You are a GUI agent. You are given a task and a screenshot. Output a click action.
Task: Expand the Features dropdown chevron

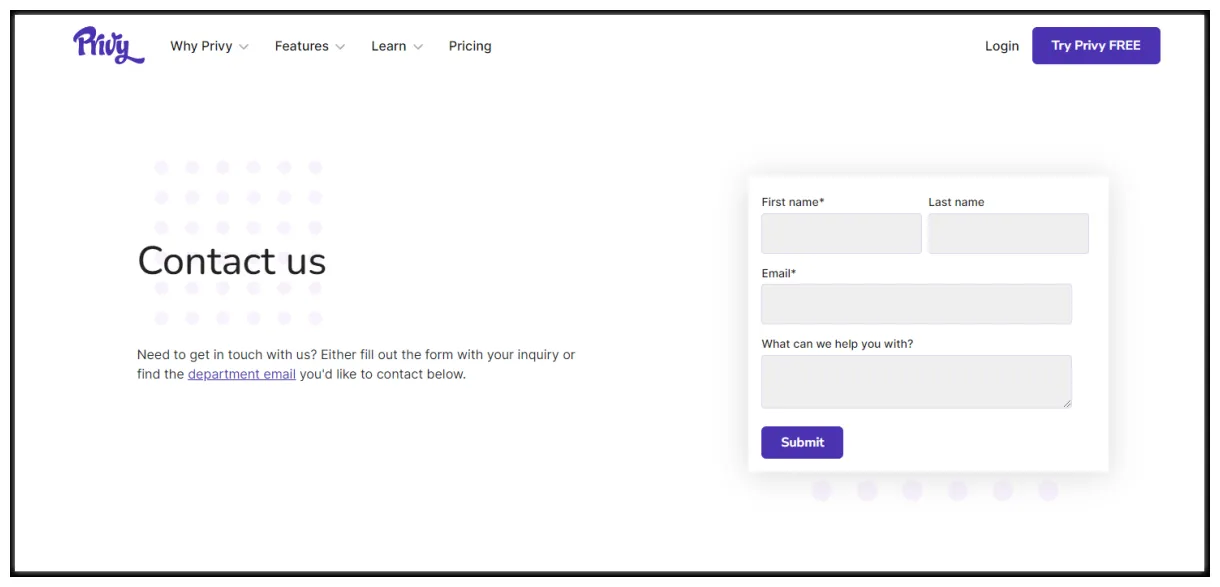(x=340, y=46)
